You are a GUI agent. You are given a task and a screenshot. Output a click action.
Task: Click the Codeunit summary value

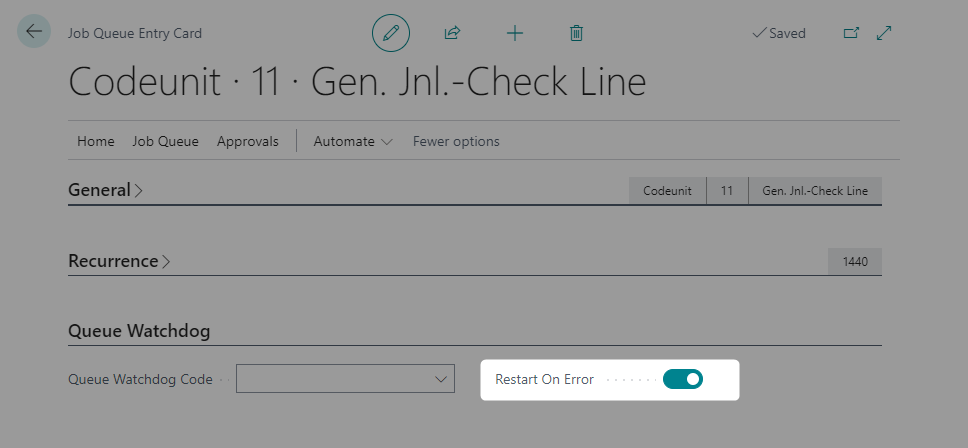click(667, 191)
